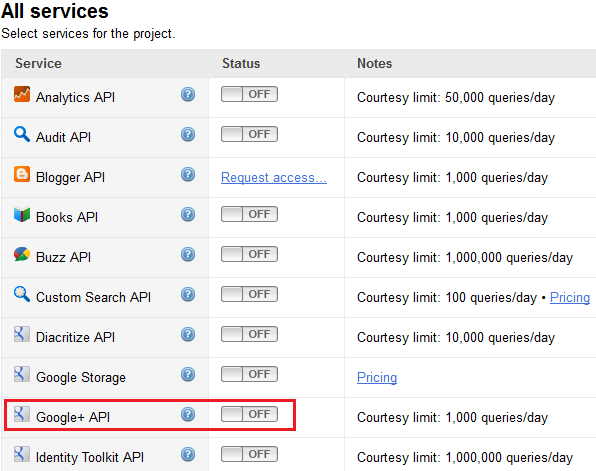This screenshot has height=471, width=596.
Task: Enable the Books API toggle
Action: pos(249,214)
